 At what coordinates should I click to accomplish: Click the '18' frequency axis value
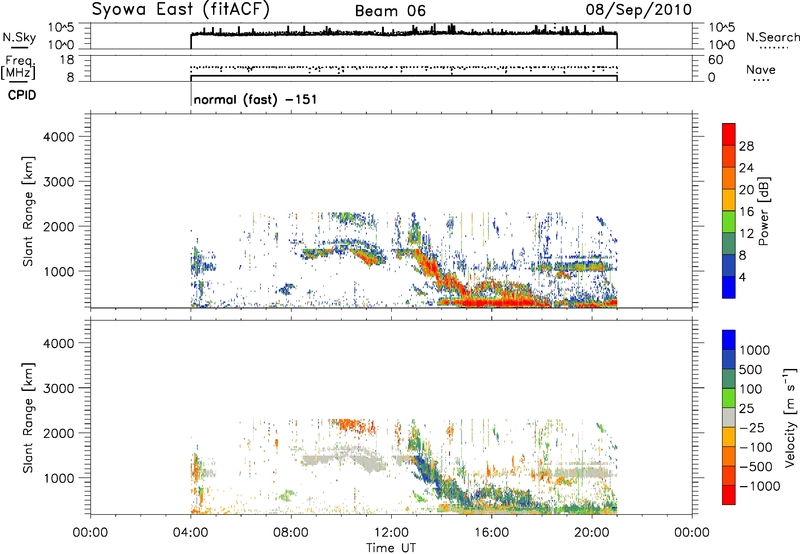(x=66, y=60)
